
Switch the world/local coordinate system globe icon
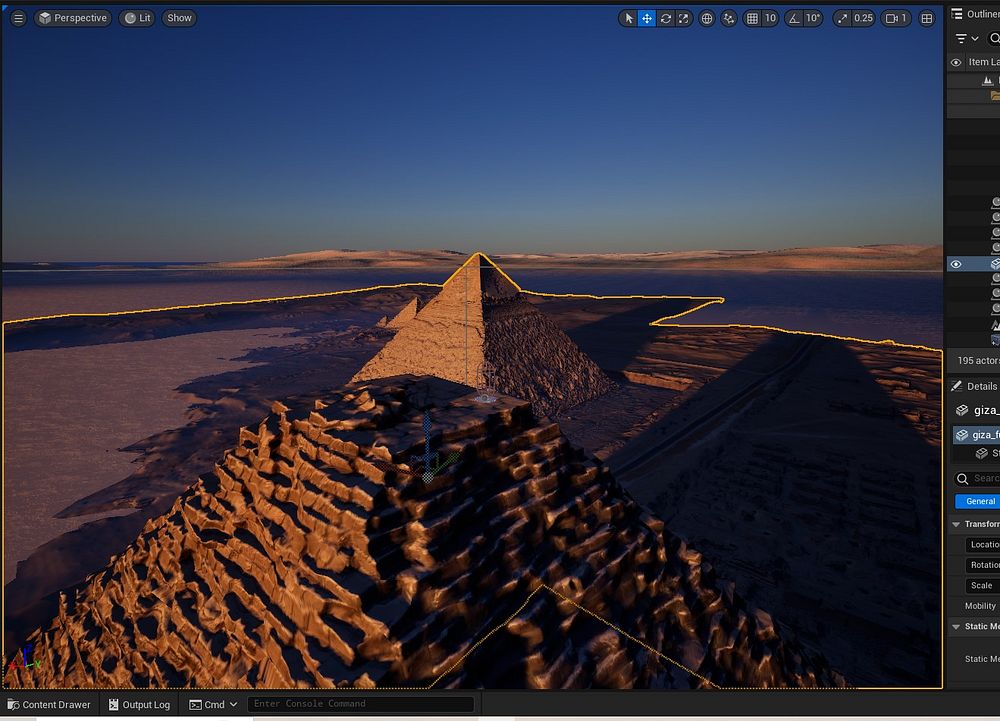click(x=707, y=18)
